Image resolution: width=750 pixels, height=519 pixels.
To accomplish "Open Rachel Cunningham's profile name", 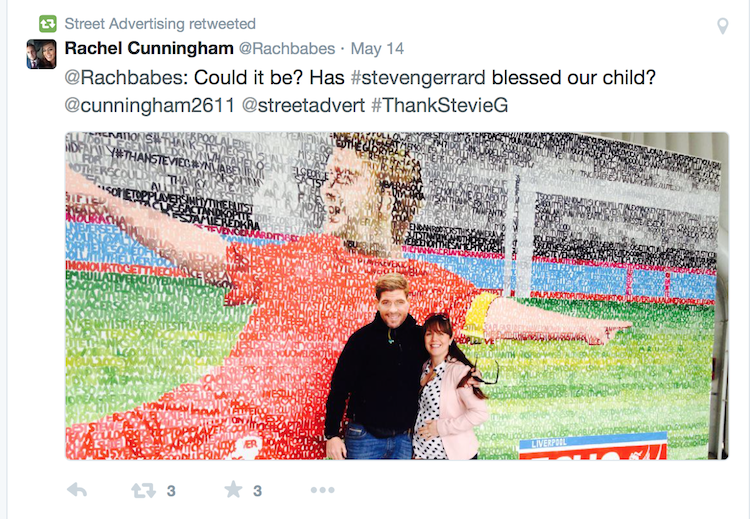I will tap(149, 48).
